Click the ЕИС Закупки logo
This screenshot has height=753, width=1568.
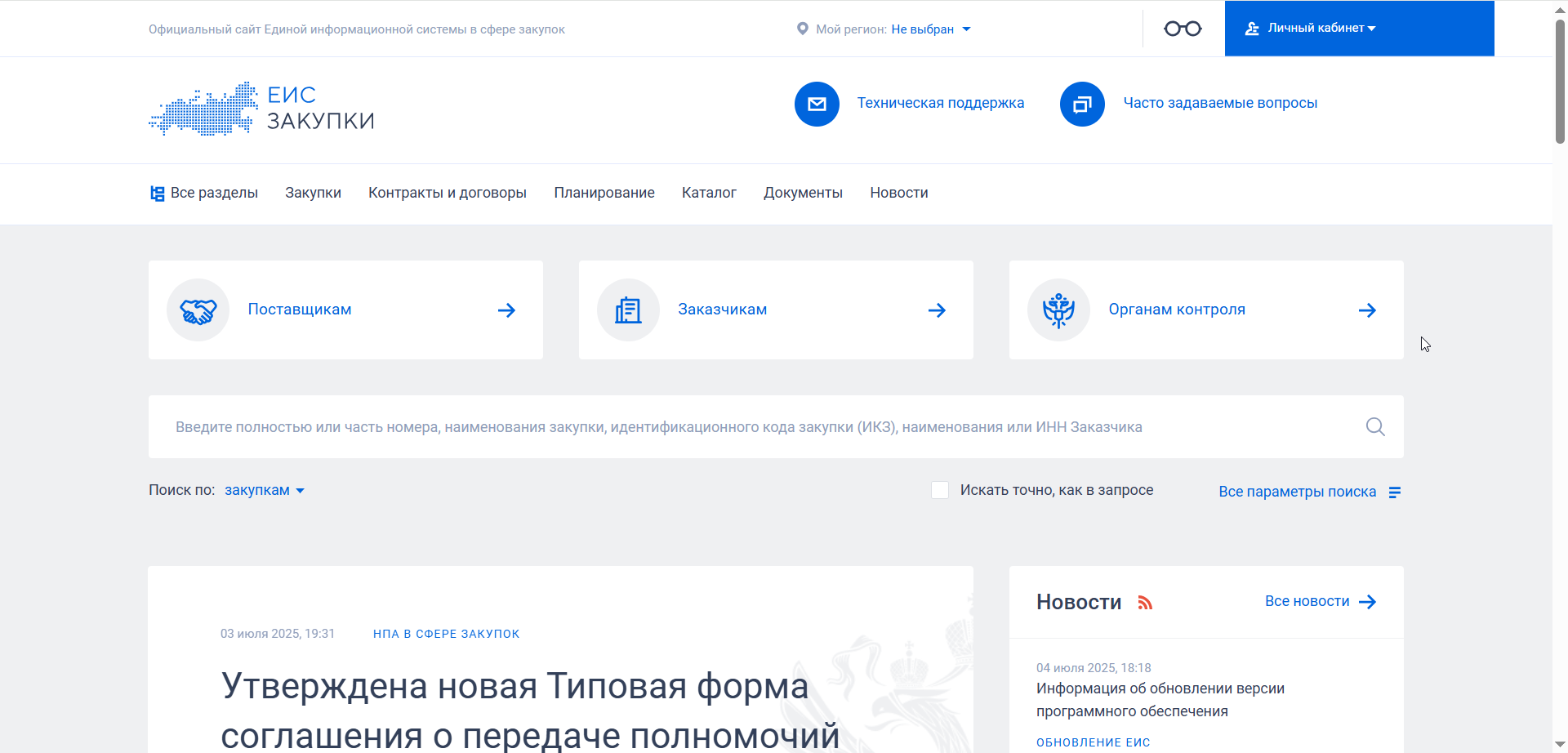[x=261, y=109]
